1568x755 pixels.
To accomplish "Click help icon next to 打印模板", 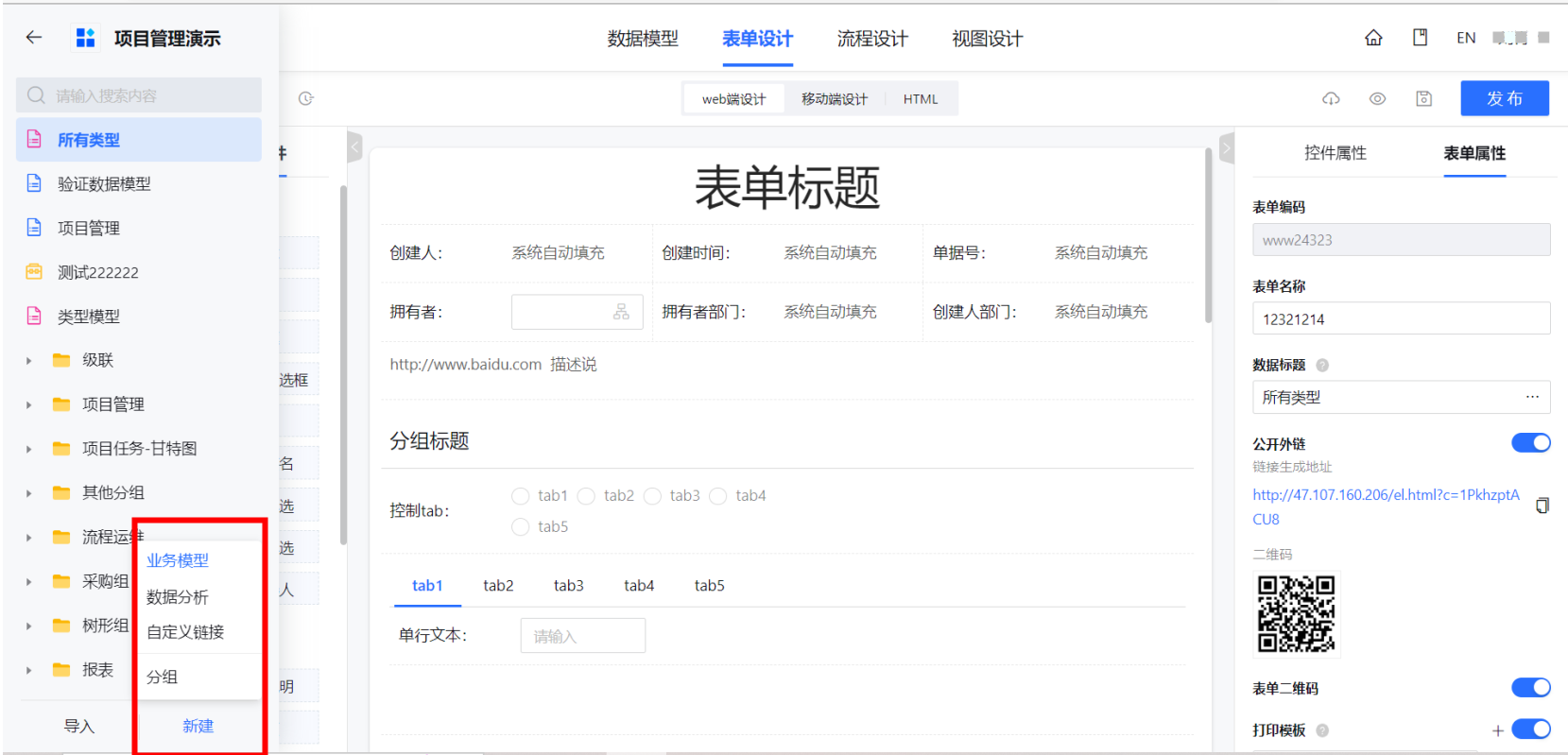I will pos(1322,729).
